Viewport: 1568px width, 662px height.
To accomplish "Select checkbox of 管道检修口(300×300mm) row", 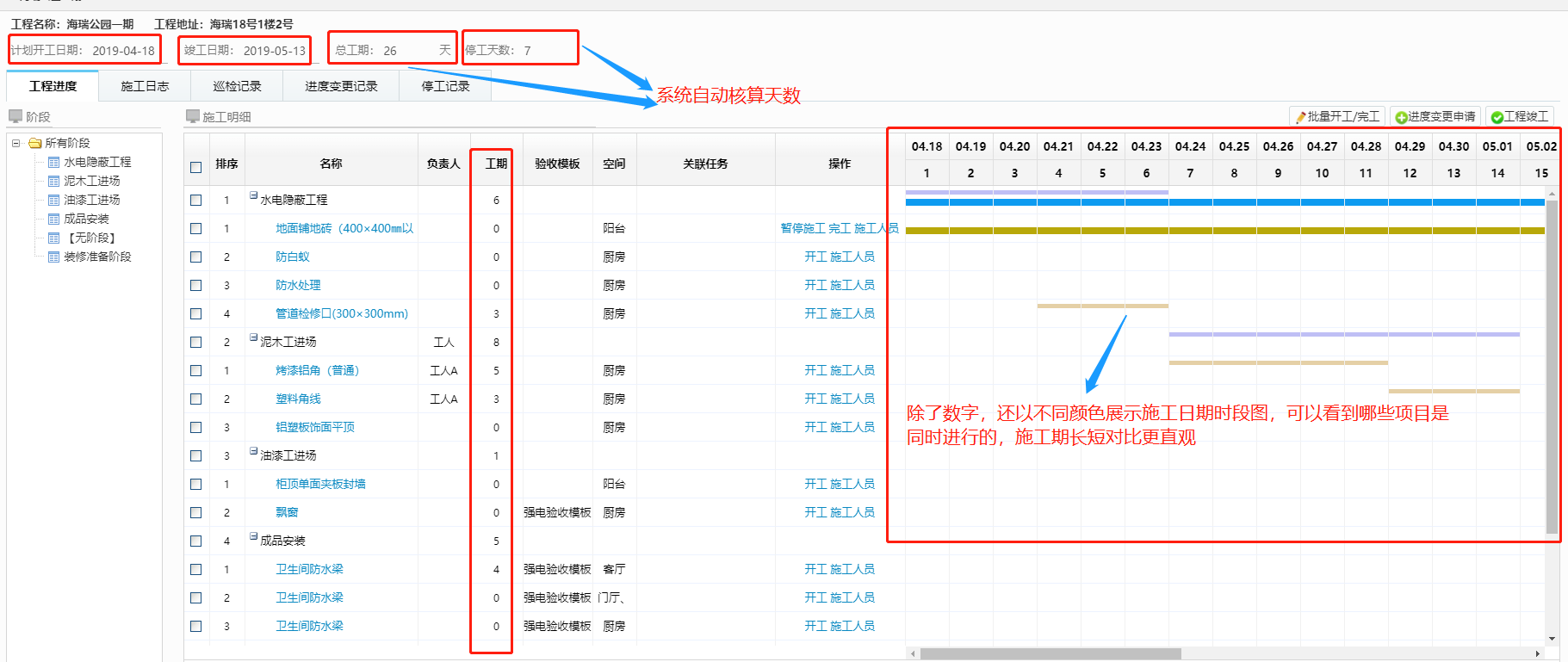I will pyautogui.click(x=196, y=313).
